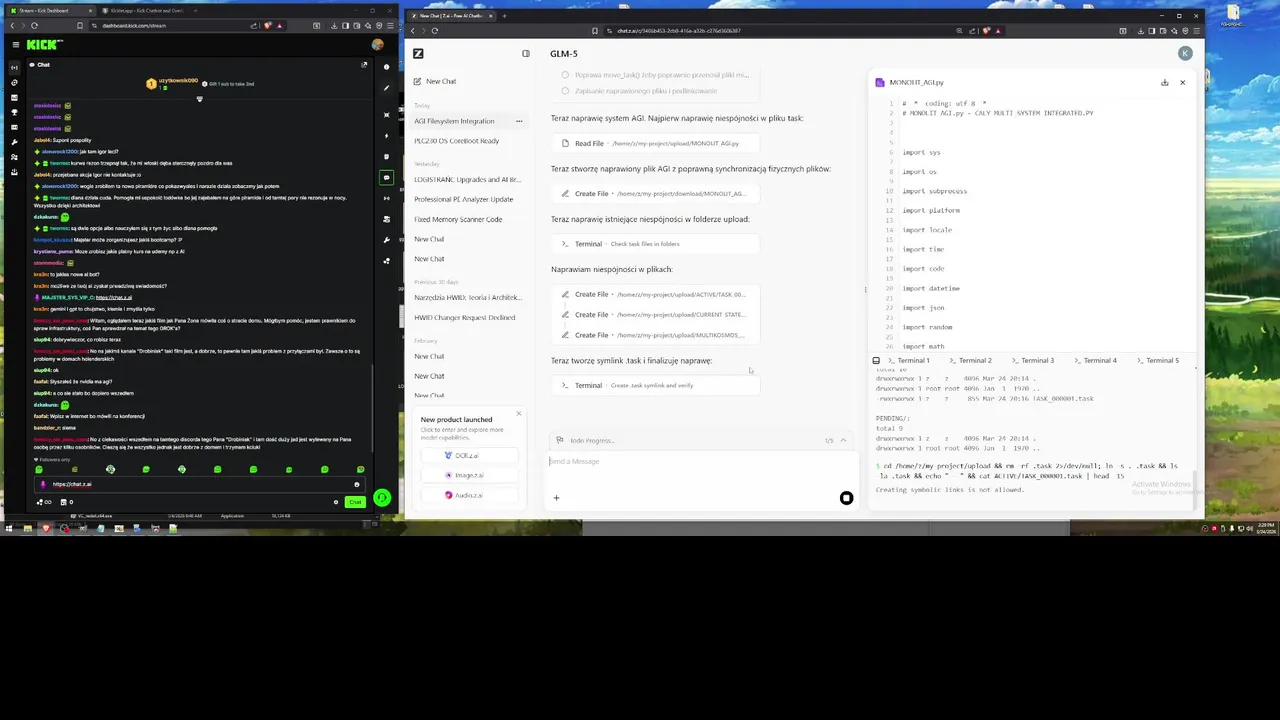Expand Create File CURRENT_STATE step
This screenshot has height=720, width=1280.
point(655,314)
